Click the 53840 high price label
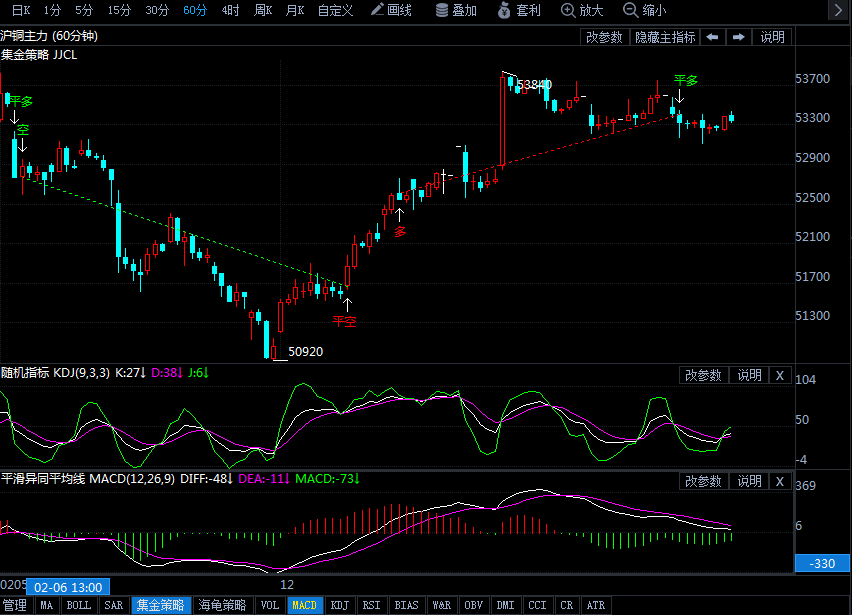The width and height of the screenshot is (852, 615). (x=534, y=85)
